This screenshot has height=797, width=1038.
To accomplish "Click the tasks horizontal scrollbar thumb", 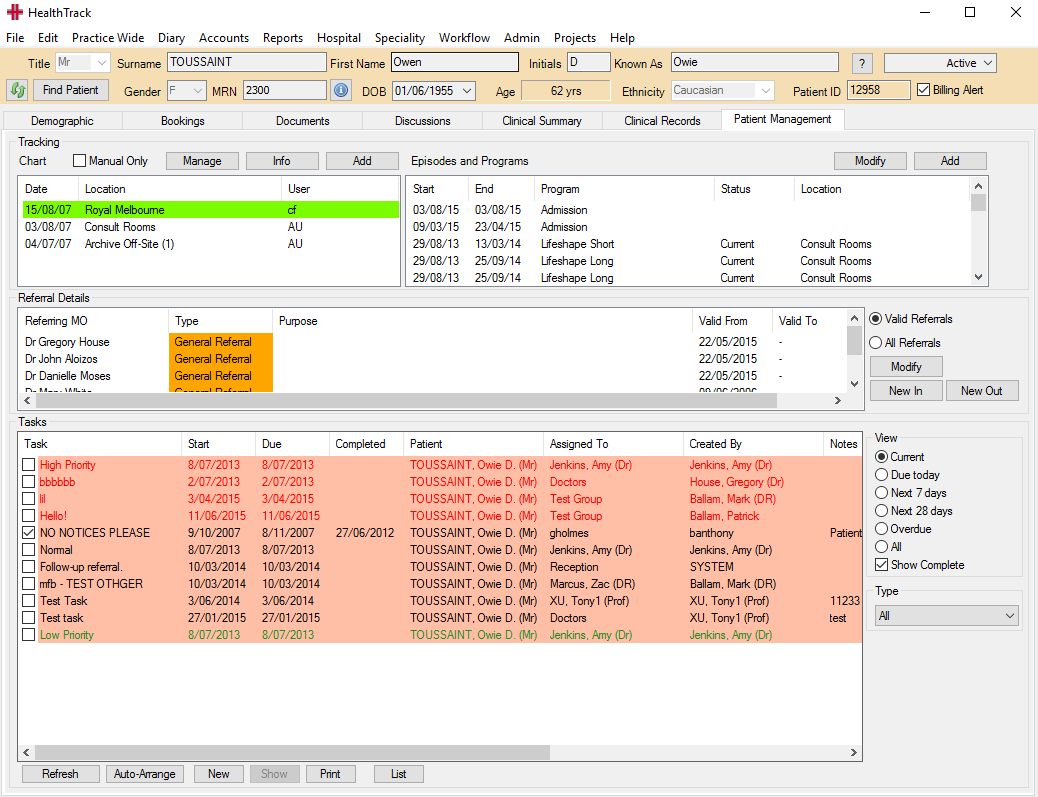I will pos(292,752).
